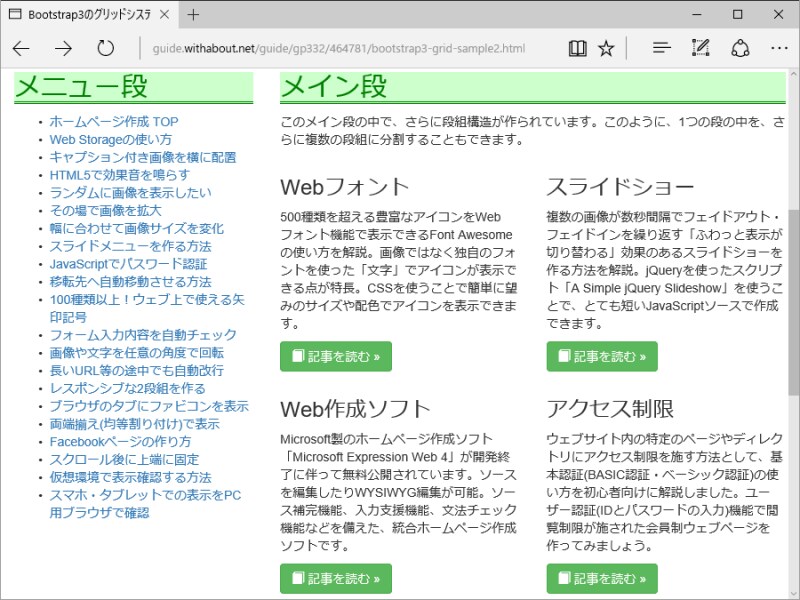Click the back navigation arrow
Image resolution: width=800 pixels, height=600 pixels.
pos(20,46)
